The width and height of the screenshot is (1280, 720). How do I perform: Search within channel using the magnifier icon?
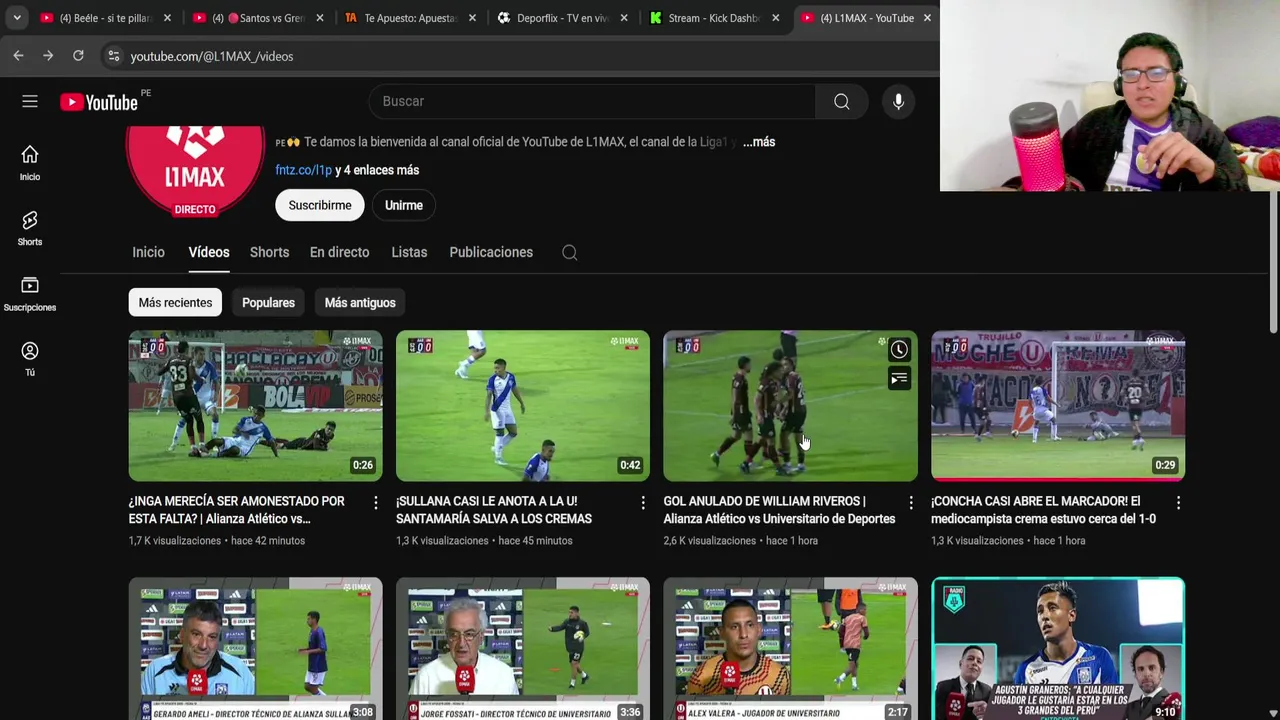(570, 253)
